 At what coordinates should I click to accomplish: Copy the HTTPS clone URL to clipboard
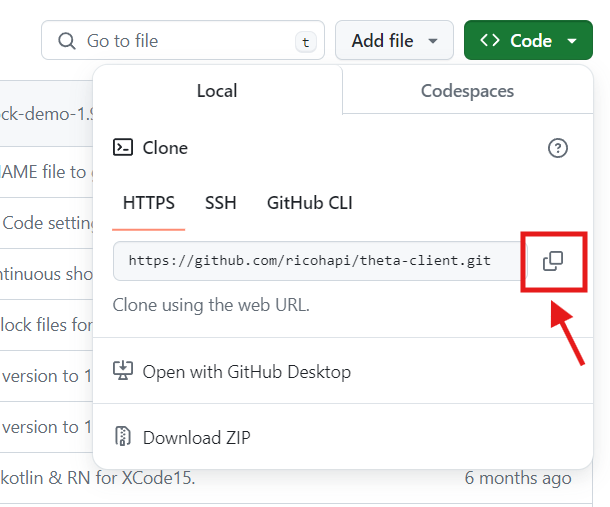[553, 261]
